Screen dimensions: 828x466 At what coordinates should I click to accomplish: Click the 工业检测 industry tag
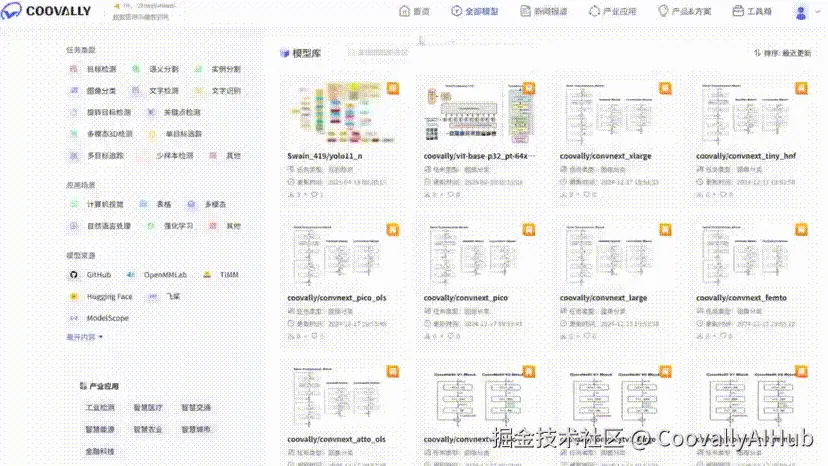[x=100, y=408]
